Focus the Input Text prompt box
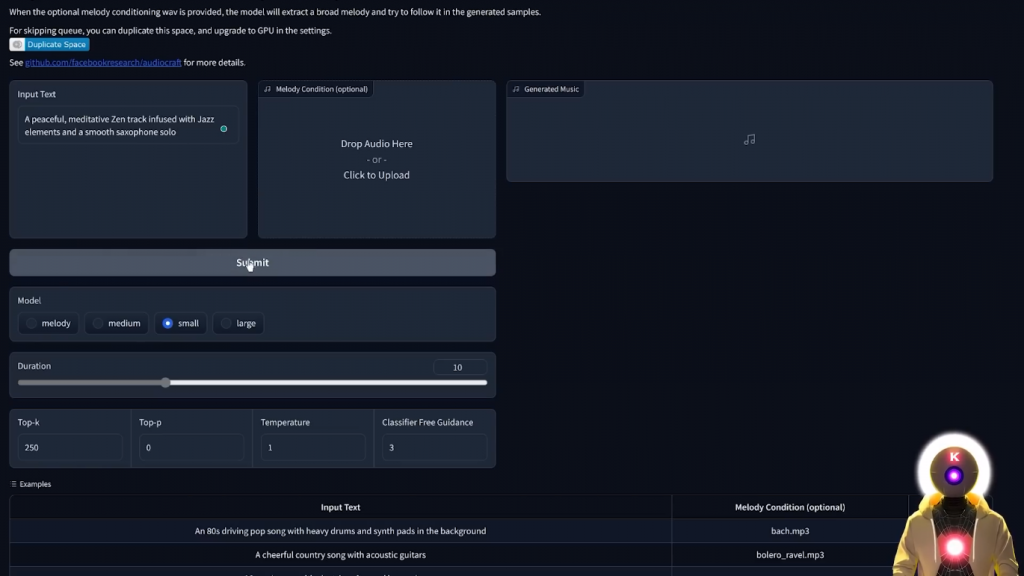 pyautogui.click(x=128, y=125)
